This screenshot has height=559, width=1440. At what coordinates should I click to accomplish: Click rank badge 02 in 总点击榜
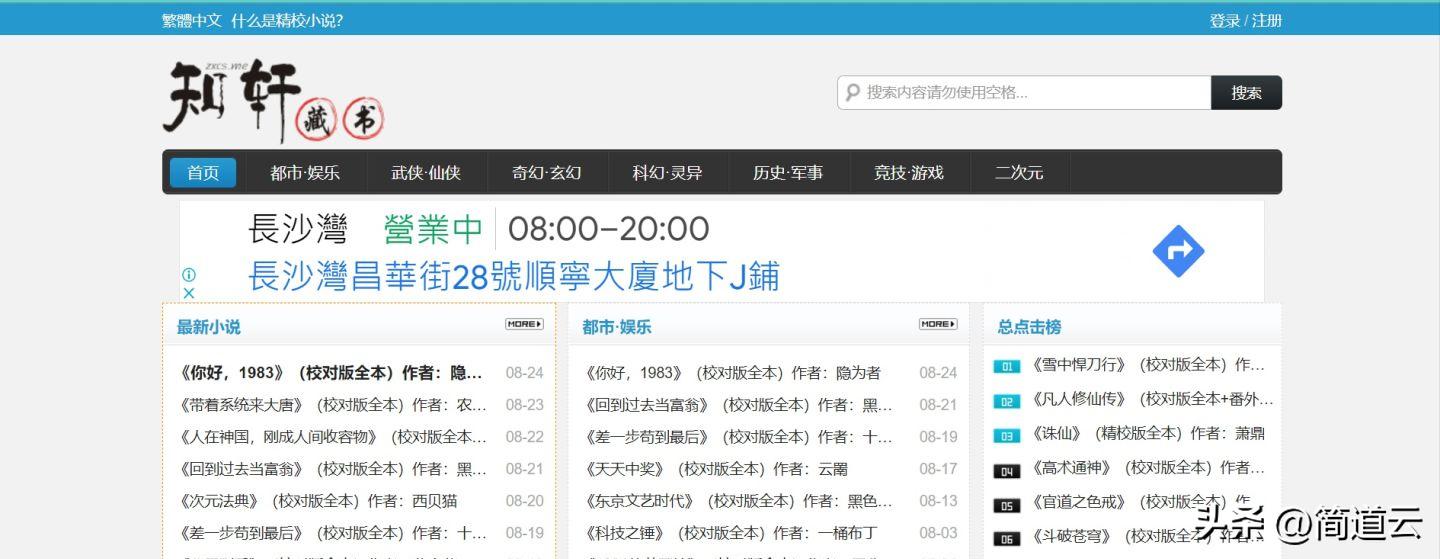coord(1007,401)
